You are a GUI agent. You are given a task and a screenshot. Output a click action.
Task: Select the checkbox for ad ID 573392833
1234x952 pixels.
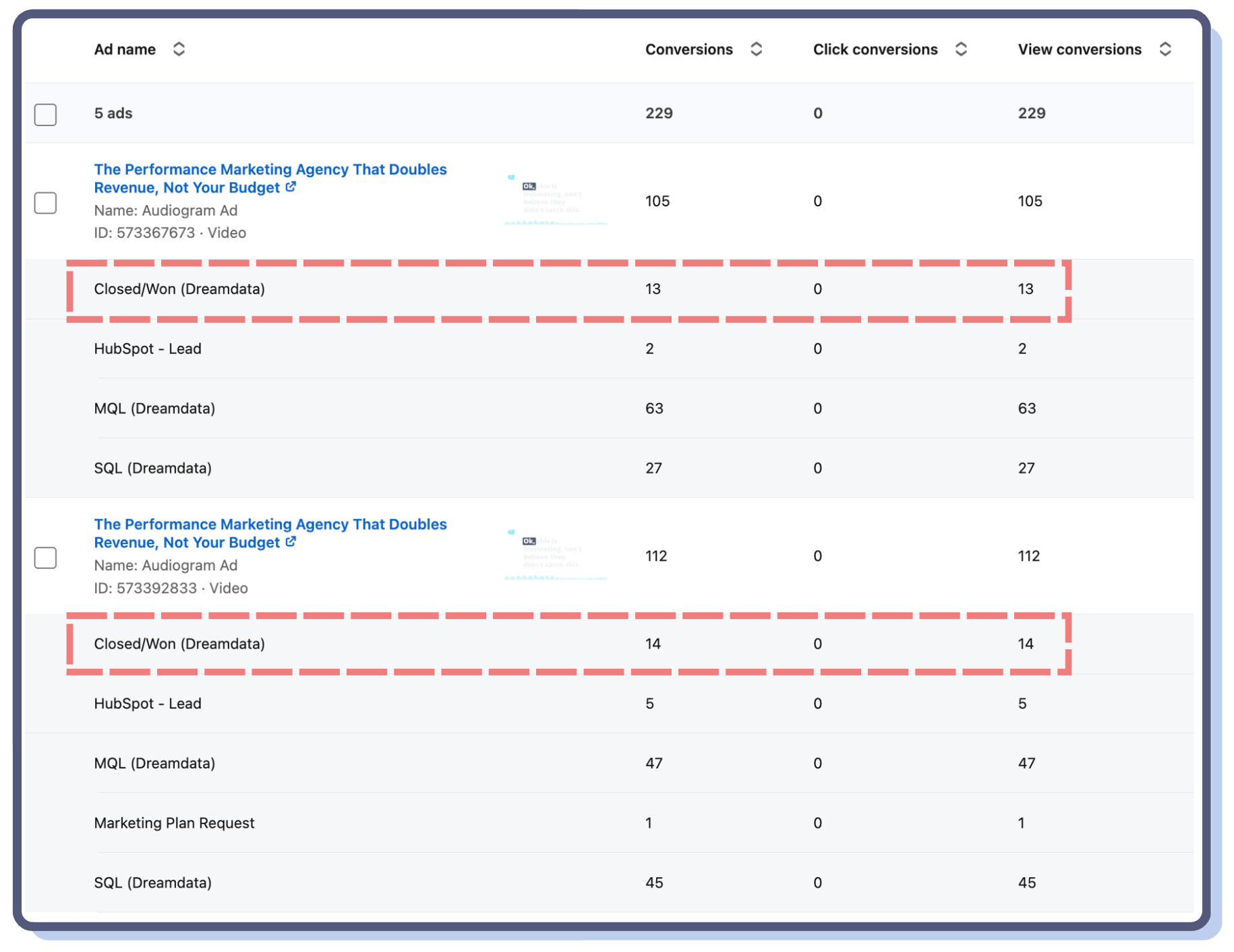pyautogui.click(x=45, y=558)
